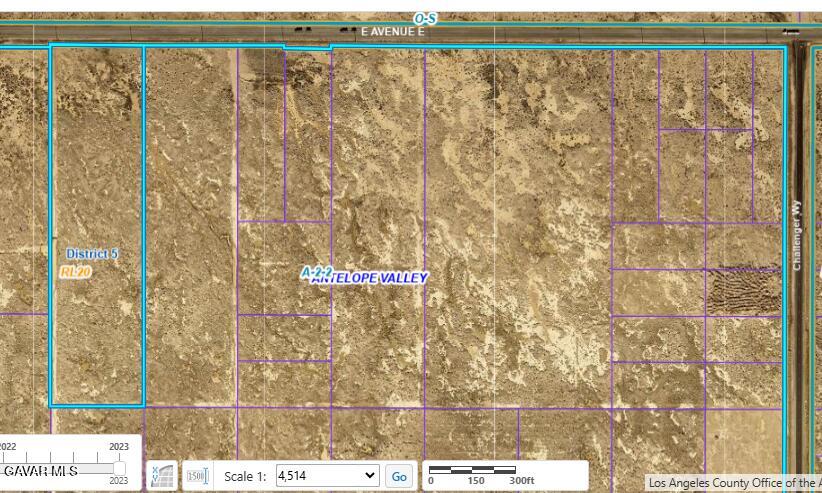Viewport: 822px width, 493px height.
Task: Click the orange RL20 zoning label
Action: coord(76,271)
